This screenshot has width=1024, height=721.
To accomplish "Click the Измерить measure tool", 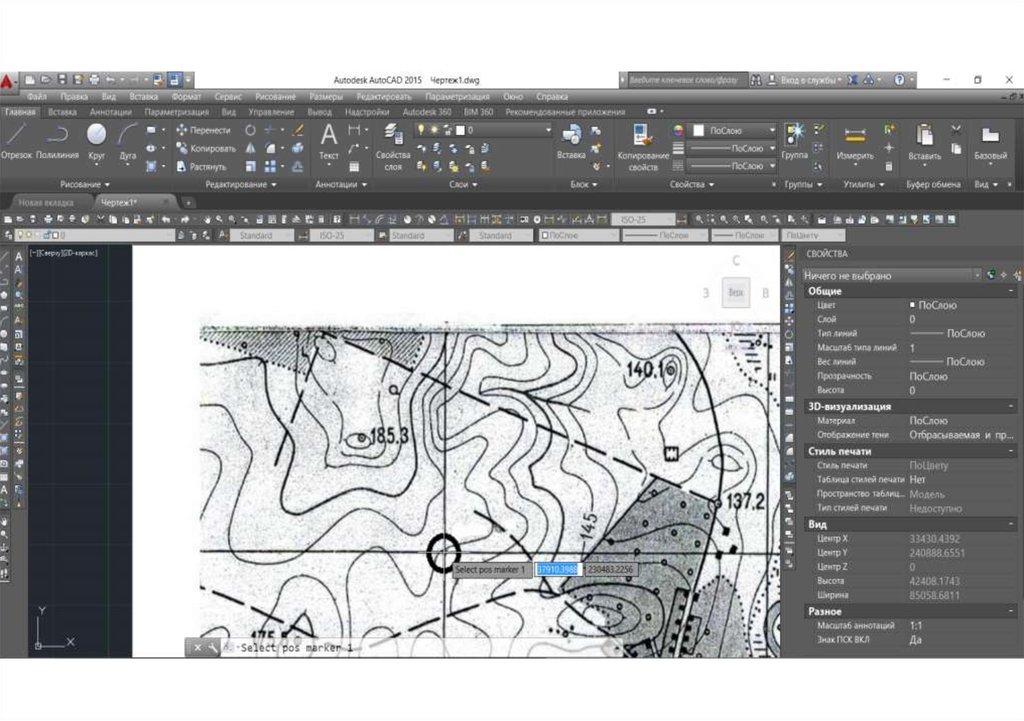I will [855, 142].
